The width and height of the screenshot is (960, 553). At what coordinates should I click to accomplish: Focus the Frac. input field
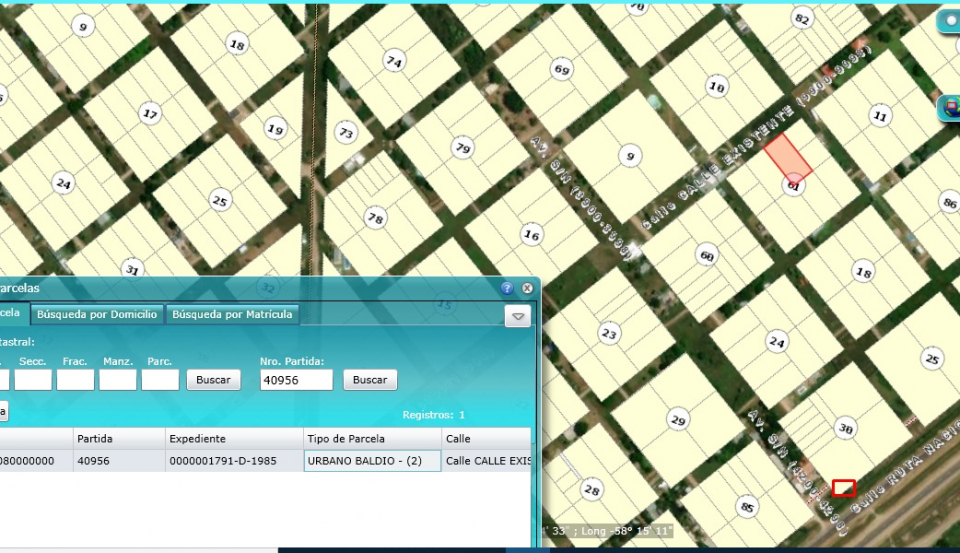pyautogui.click(x=75, y=380)
